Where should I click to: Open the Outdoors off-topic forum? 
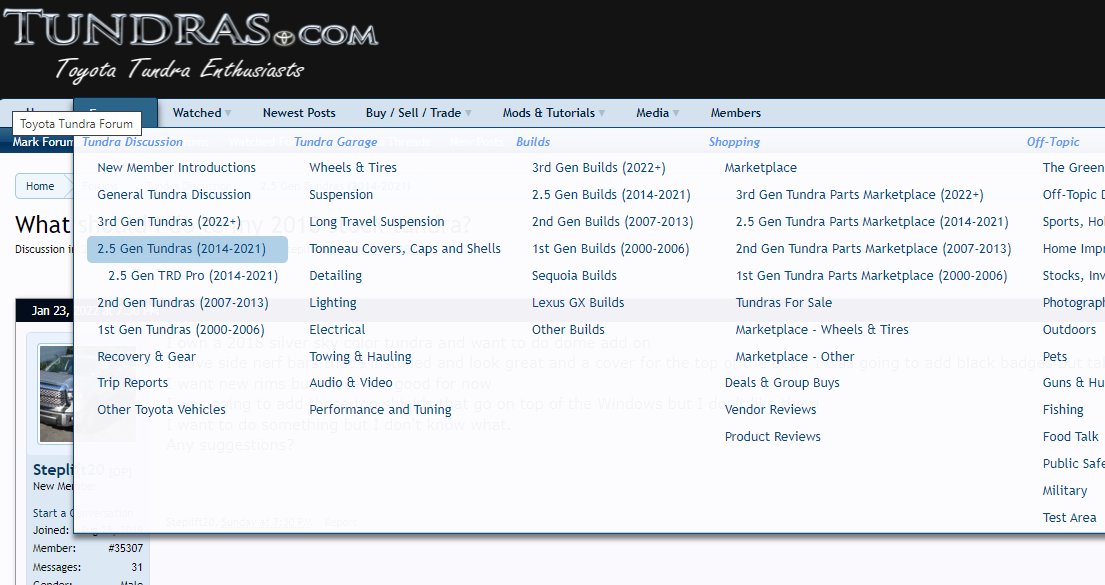1069,329
